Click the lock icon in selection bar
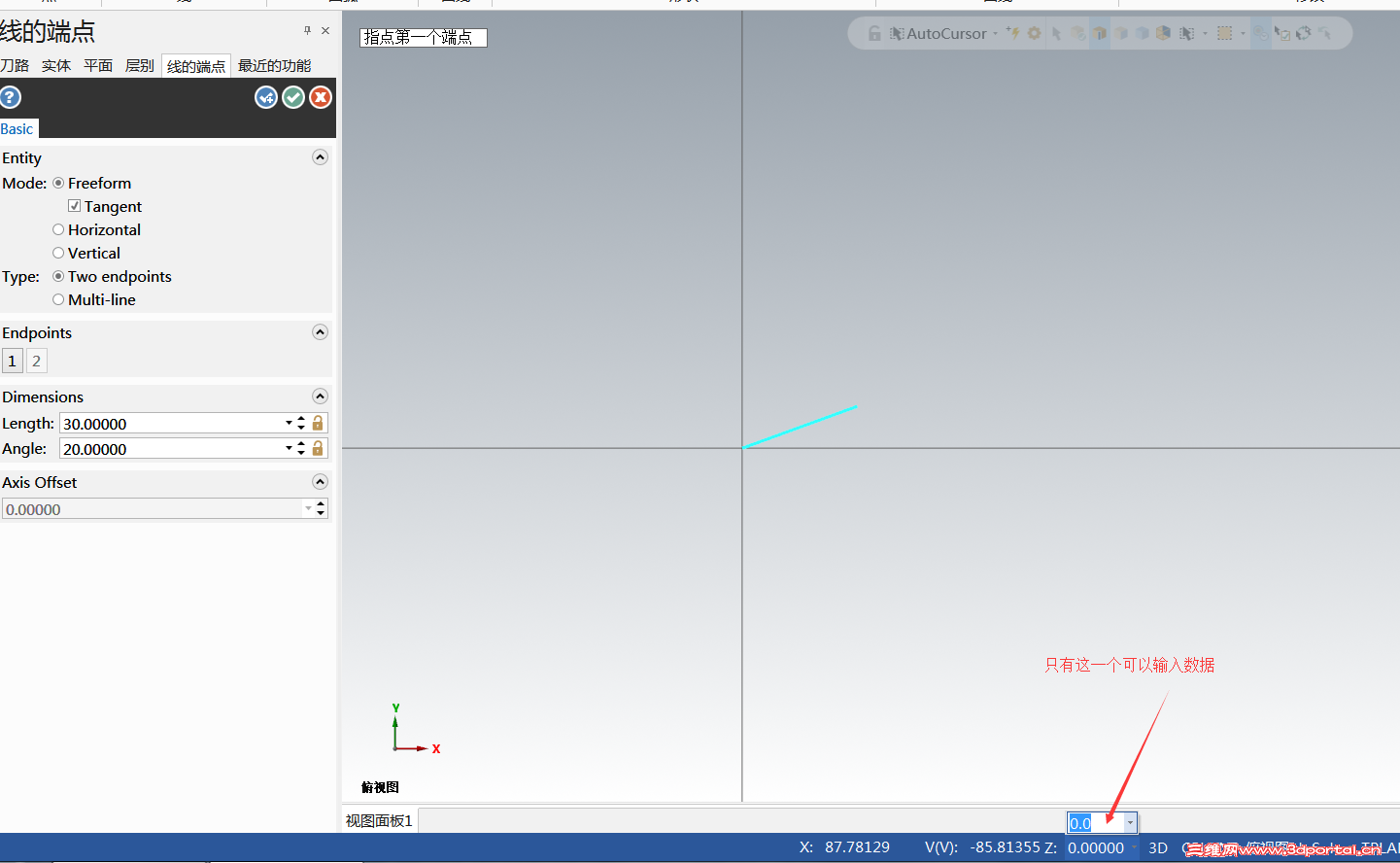This screenshot has width=1400, height=863. click(x=874, y=33)
